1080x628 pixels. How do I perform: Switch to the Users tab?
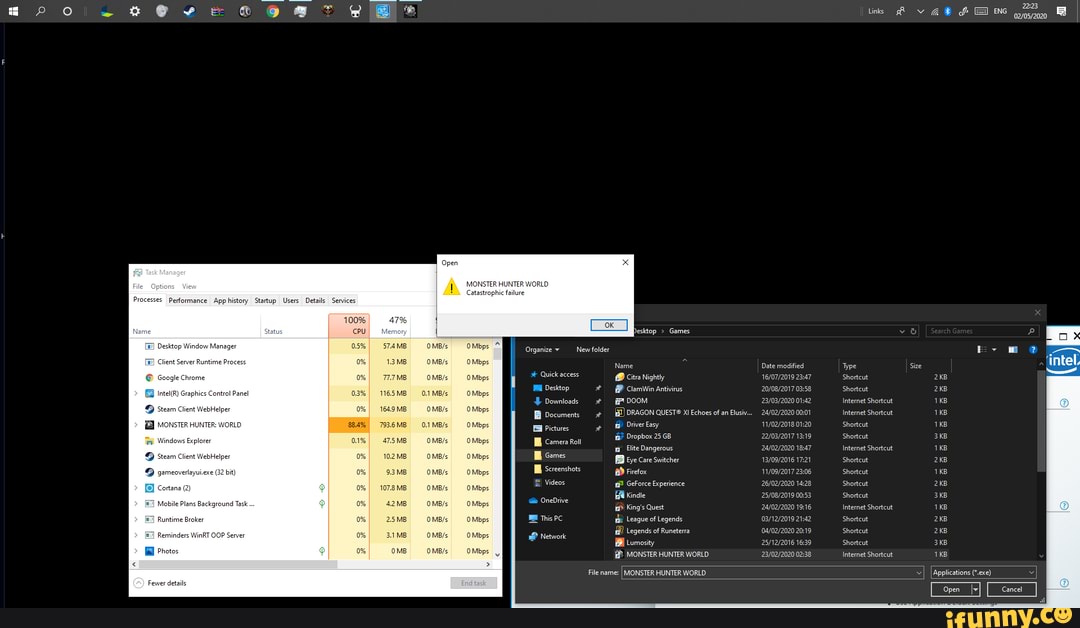[291, 301]
